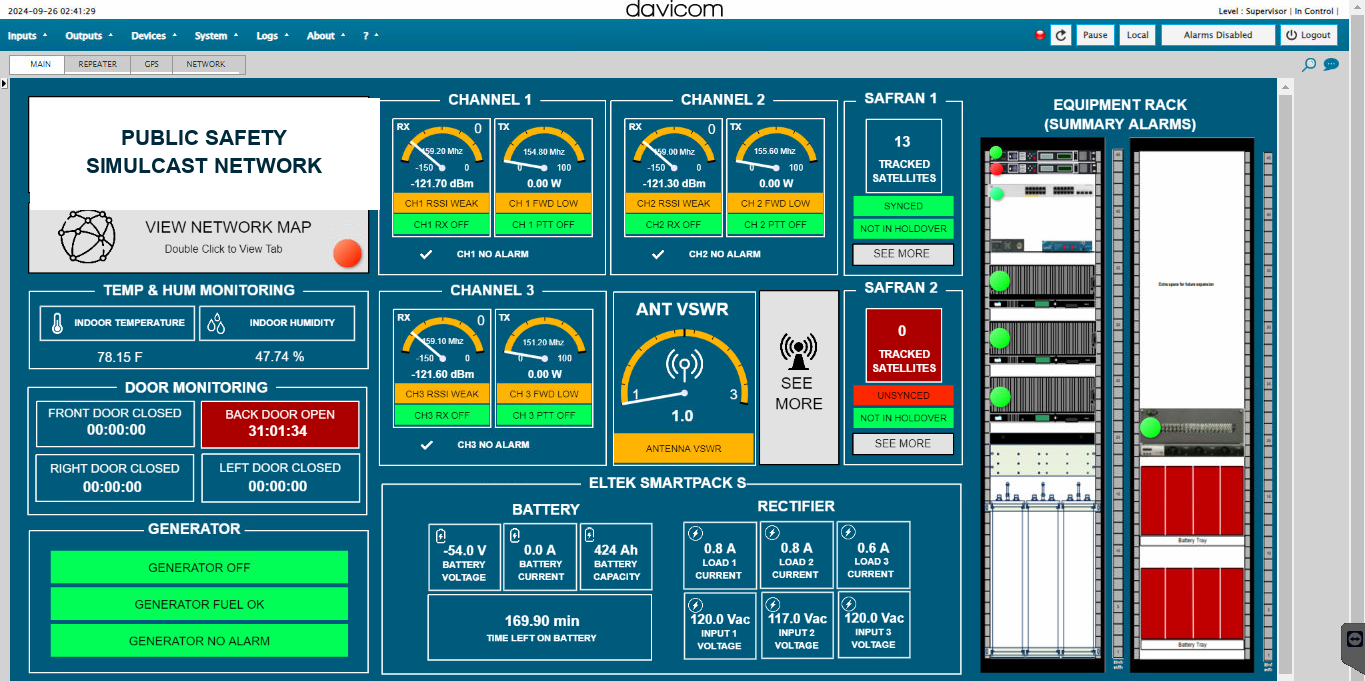The height and width of the screenshot is (681, 1365).
Task: Expand the Inputs dropdown menu
Action: click(26, 36)
